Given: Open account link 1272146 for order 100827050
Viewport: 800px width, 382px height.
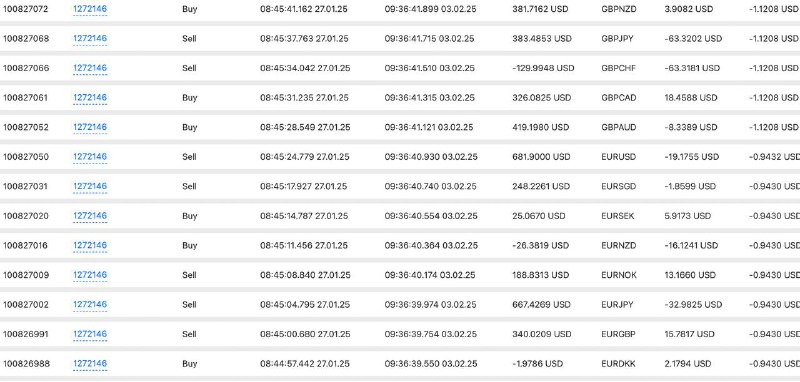Looking at the screenshot, I should pos(90,157).
